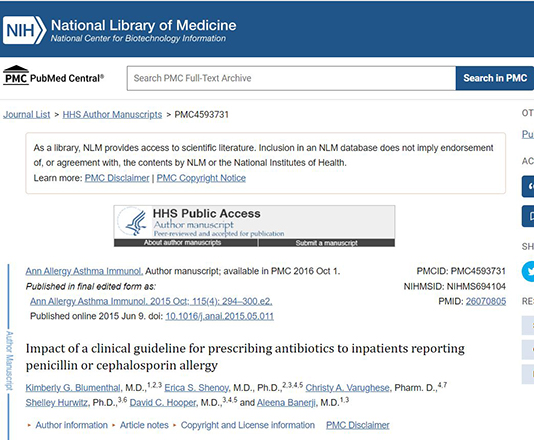Open the PMC PubMed Central logo
Screen dimensions: 534x440
tap(53, 75)
